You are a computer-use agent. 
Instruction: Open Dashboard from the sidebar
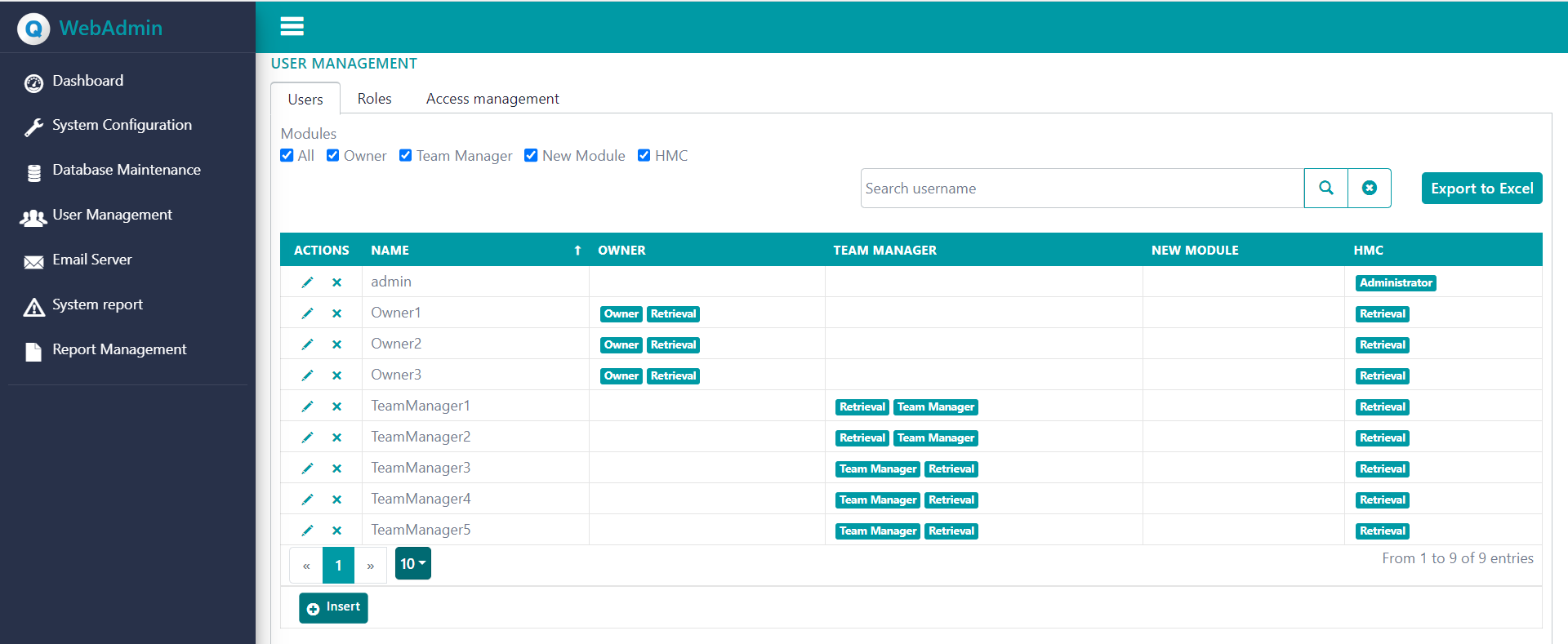point(88,81)
